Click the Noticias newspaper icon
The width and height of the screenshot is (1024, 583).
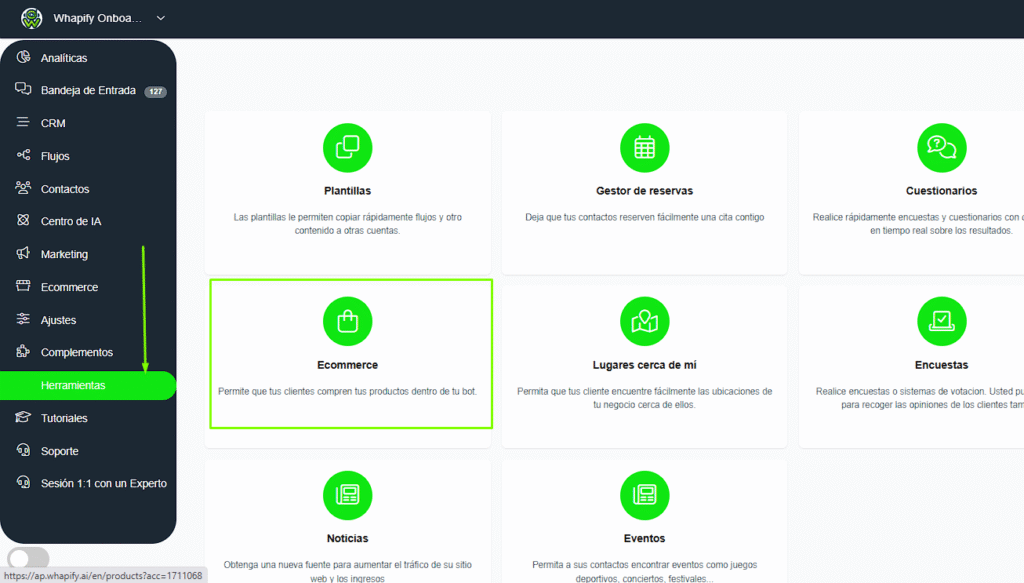pyautogui.click(x=347, y=495)
